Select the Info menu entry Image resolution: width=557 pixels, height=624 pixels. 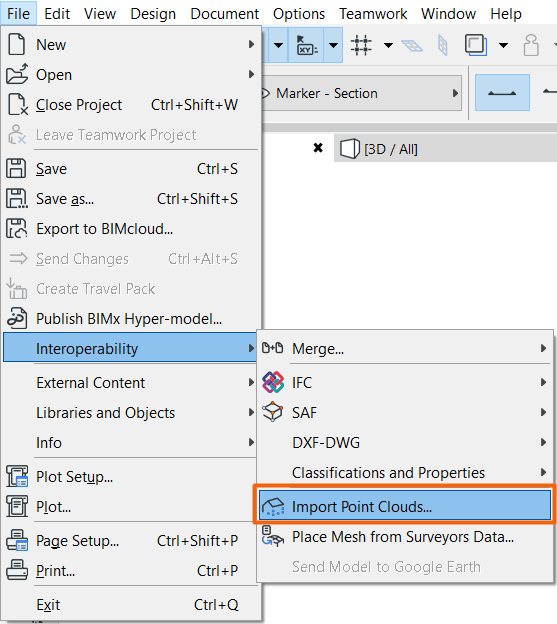tap(130, 442)
